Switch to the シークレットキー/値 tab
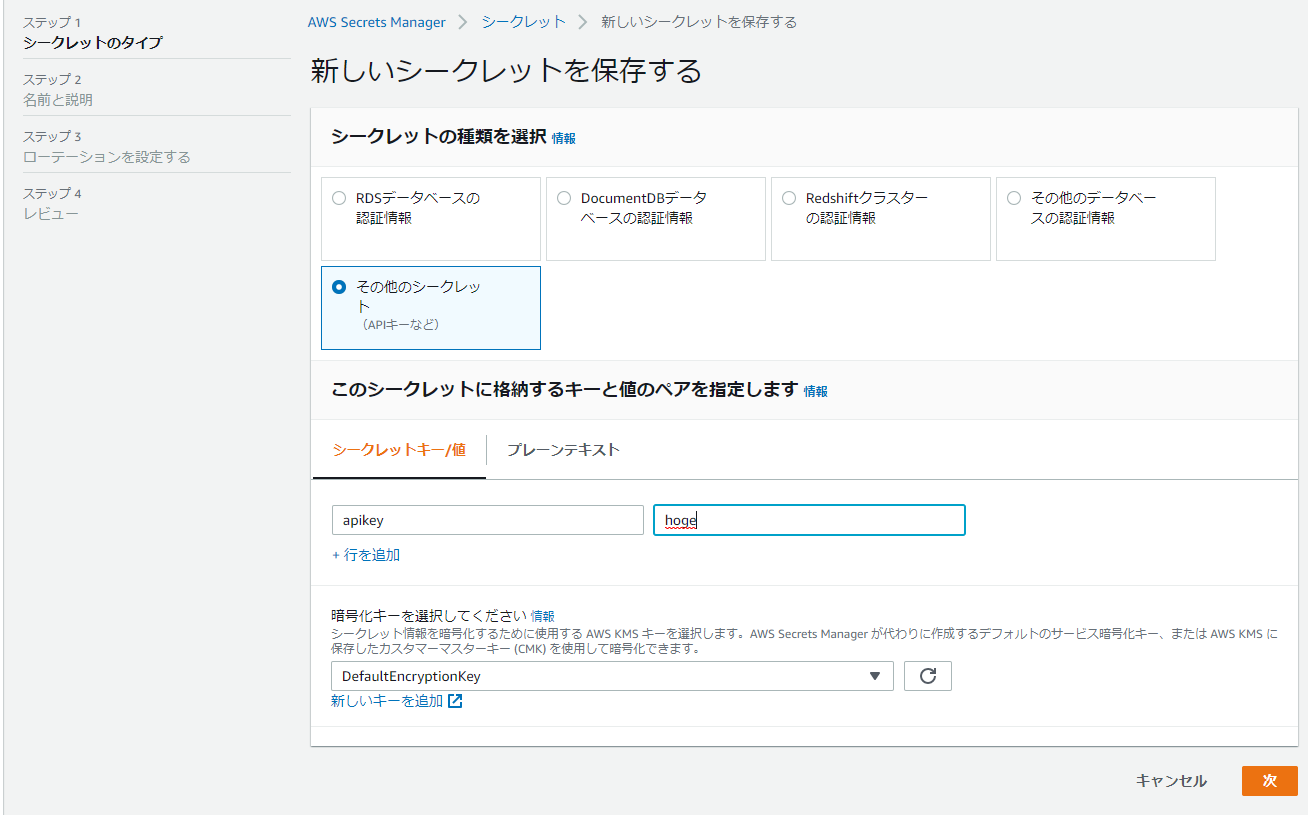This screenshot has height=815, width=1308. [399, 450]
